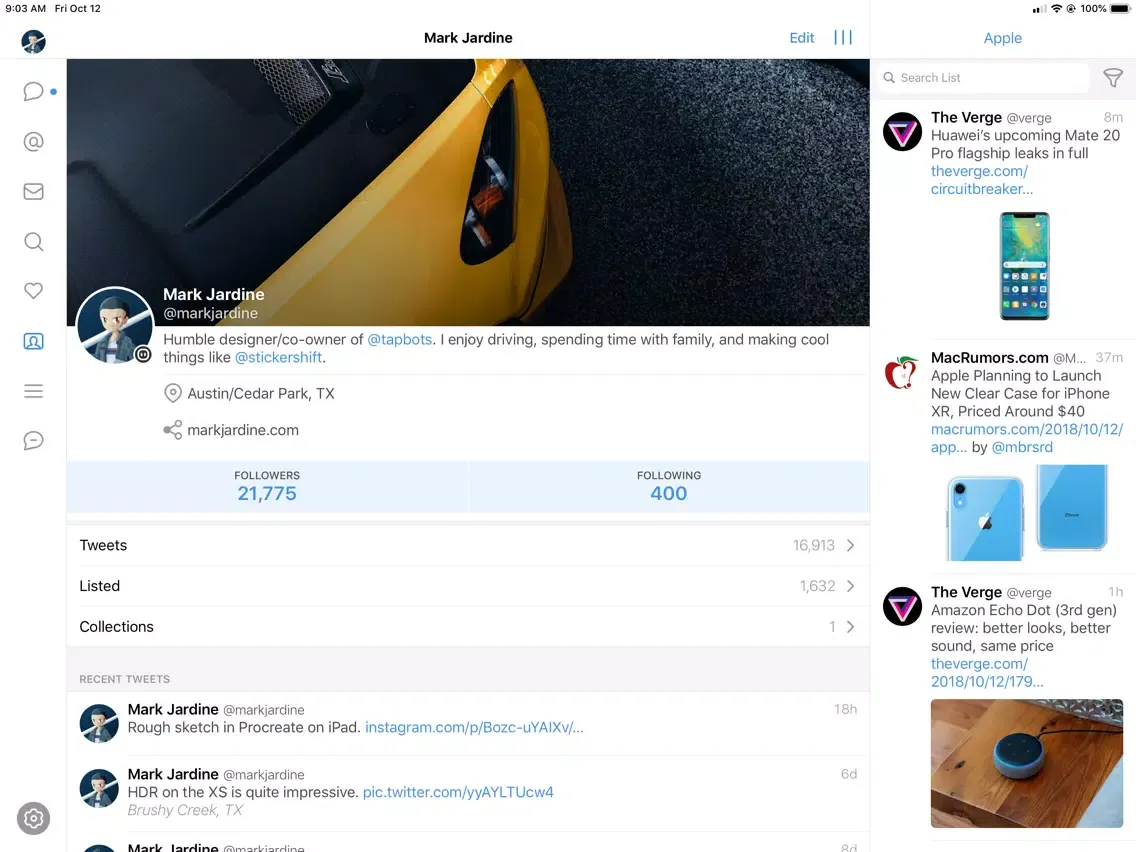The image size is (1136, 852).
Task: Open the Huawei Mate 20 phone image
Action: [1024, 266]
